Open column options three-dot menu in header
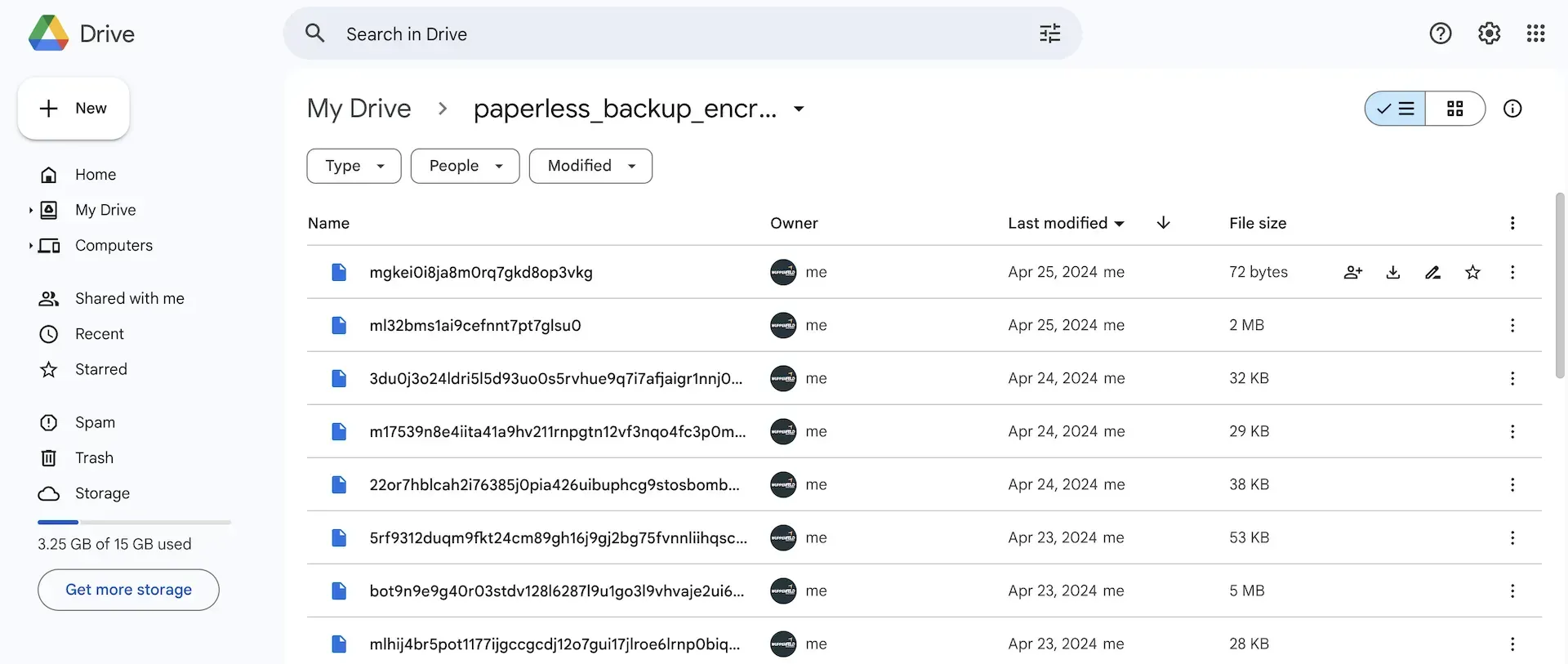The width and height of the screenshot is (1568, 664). point(1512,223)
